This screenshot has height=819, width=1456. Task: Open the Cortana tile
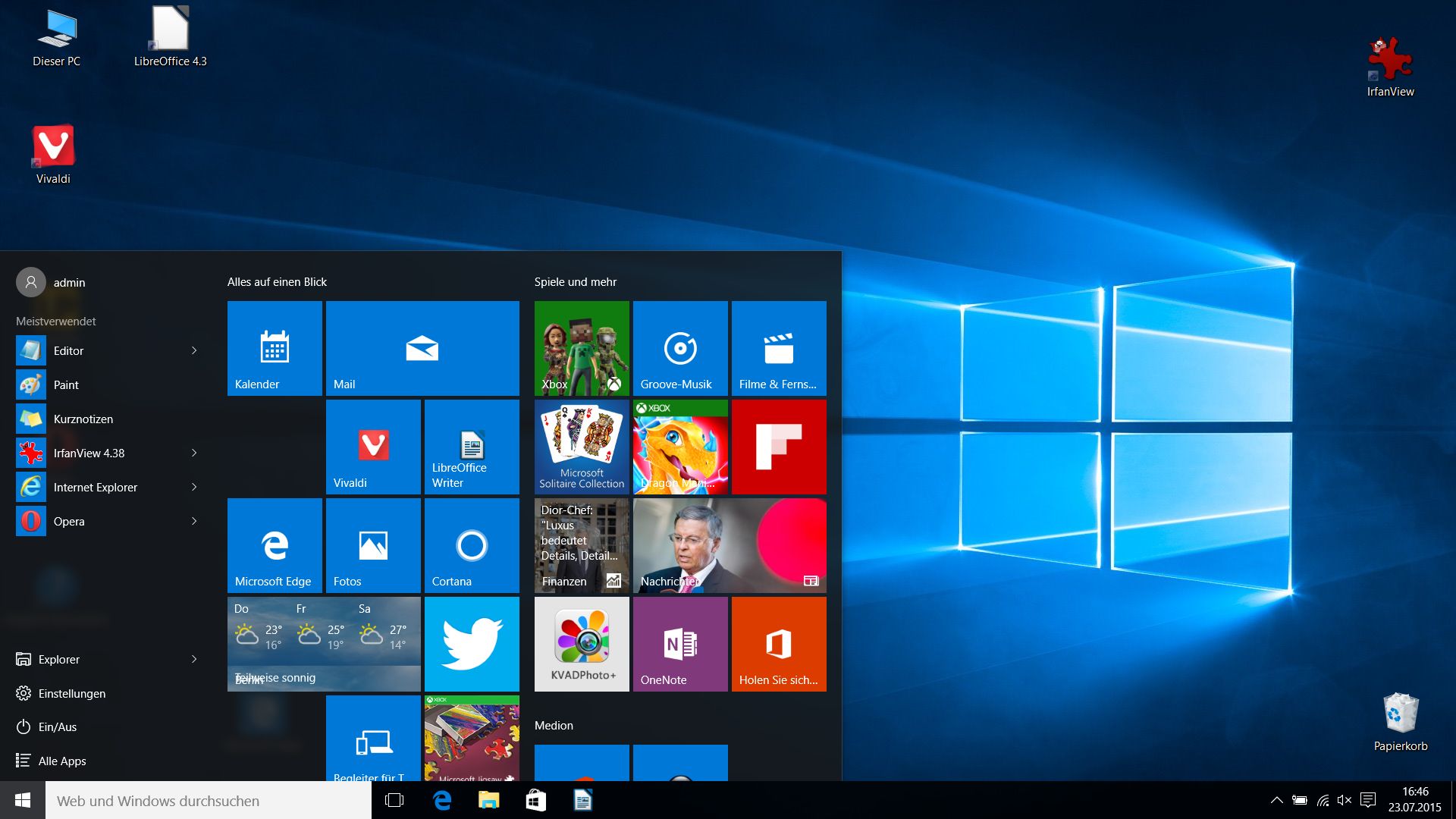(x=472, y=545)
